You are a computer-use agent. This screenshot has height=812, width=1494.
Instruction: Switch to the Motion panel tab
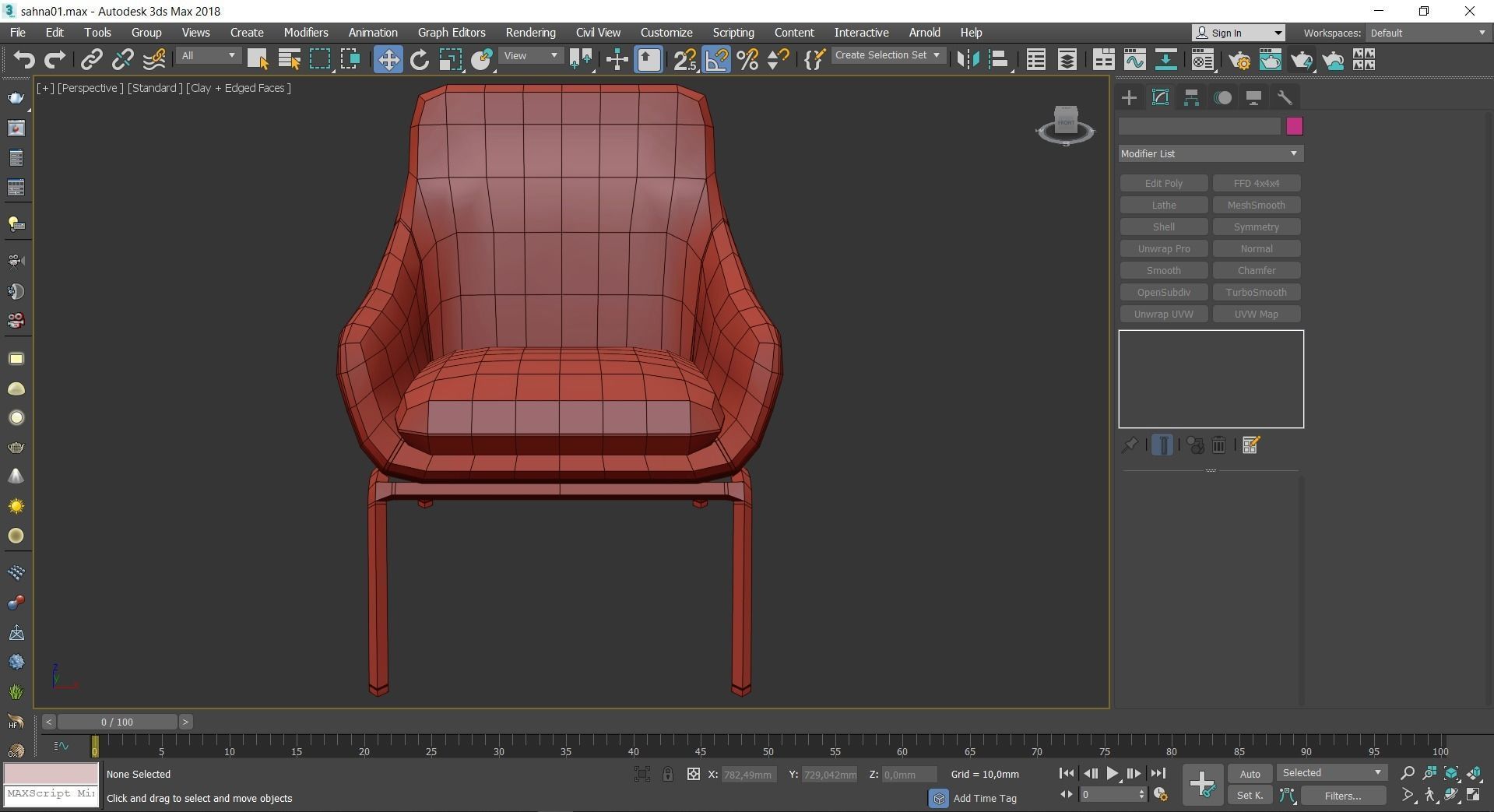coord(1223,97)
